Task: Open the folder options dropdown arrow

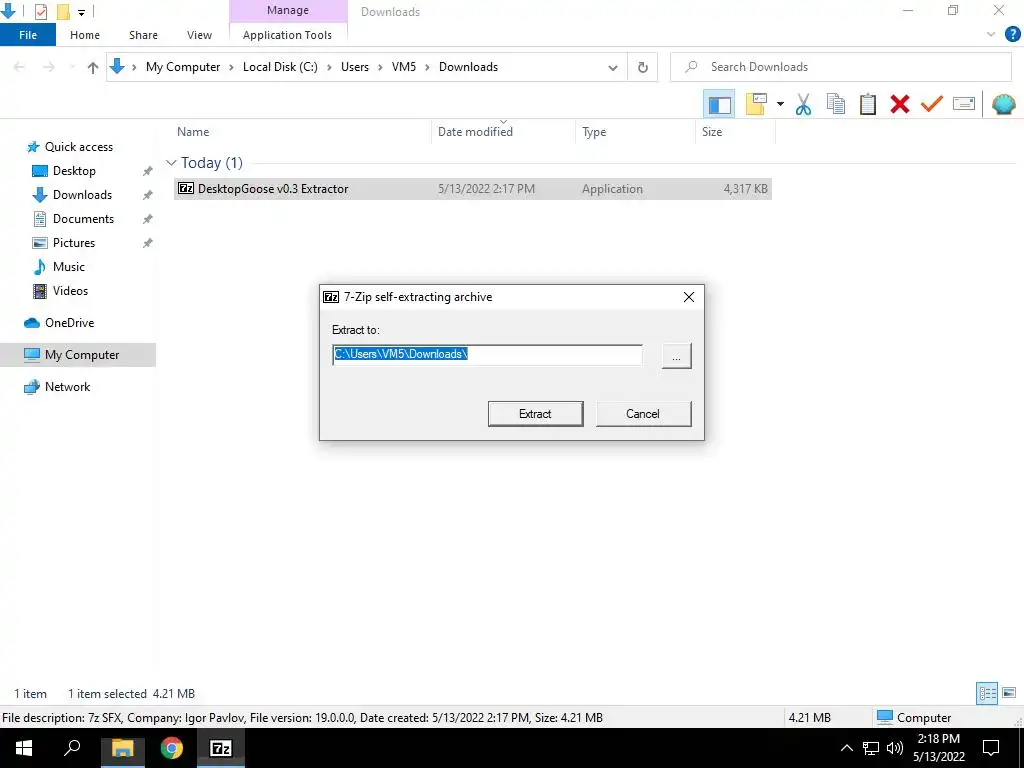Action: 780,104
